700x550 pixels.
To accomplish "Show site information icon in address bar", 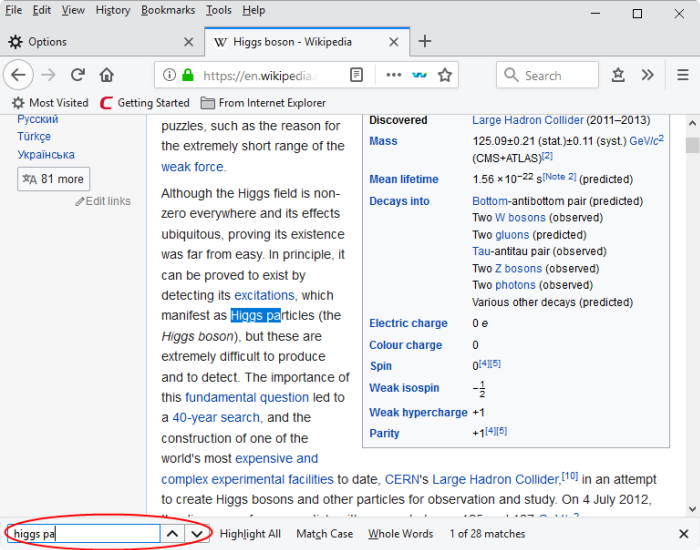I will pyautogui.click(x=169, y=75).
